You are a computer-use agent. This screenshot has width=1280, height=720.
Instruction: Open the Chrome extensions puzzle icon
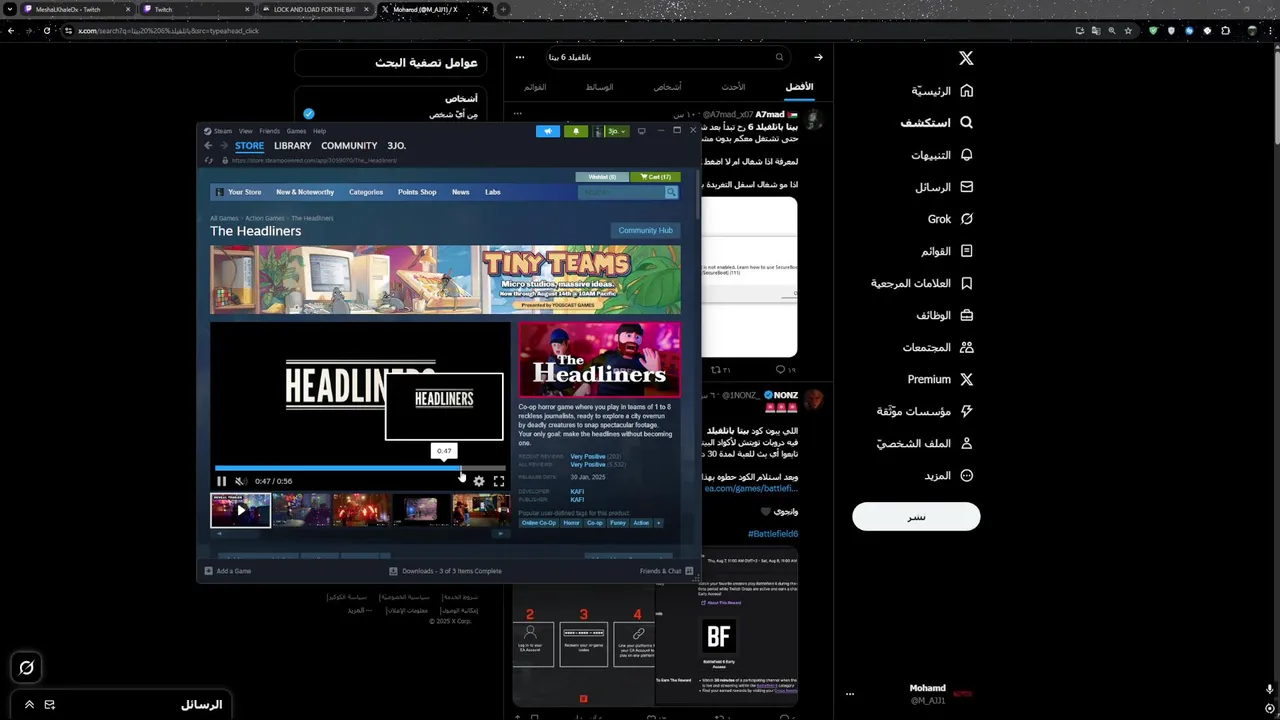(x=1225, y=31)
